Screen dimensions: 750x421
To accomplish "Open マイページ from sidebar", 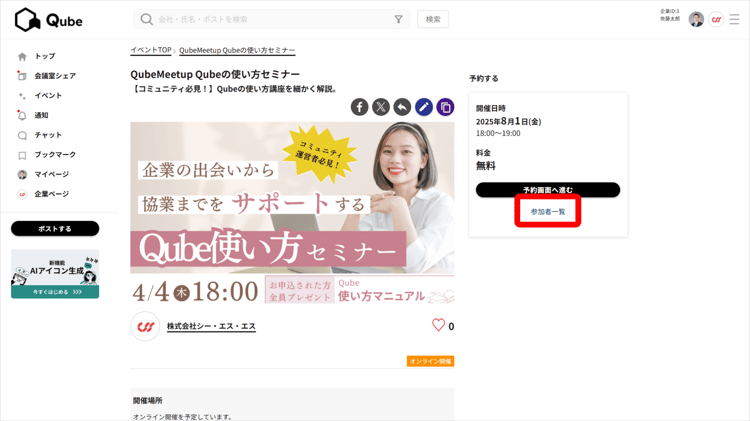I will pos(52,174).
